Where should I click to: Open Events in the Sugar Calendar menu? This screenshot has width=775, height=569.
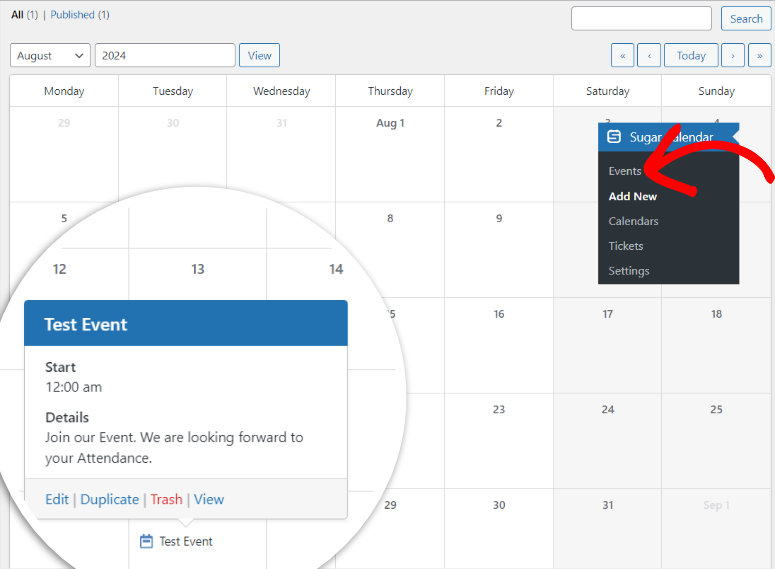[x=625, y=171]
